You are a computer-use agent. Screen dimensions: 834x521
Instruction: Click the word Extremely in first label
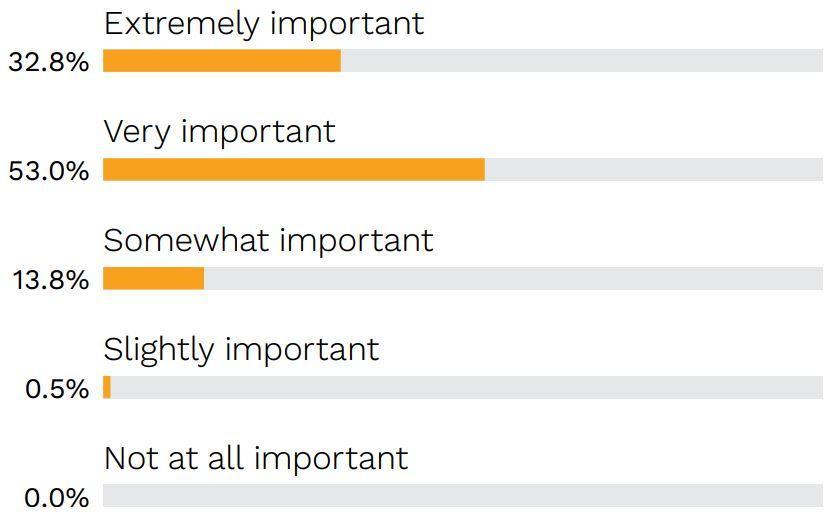181,24
